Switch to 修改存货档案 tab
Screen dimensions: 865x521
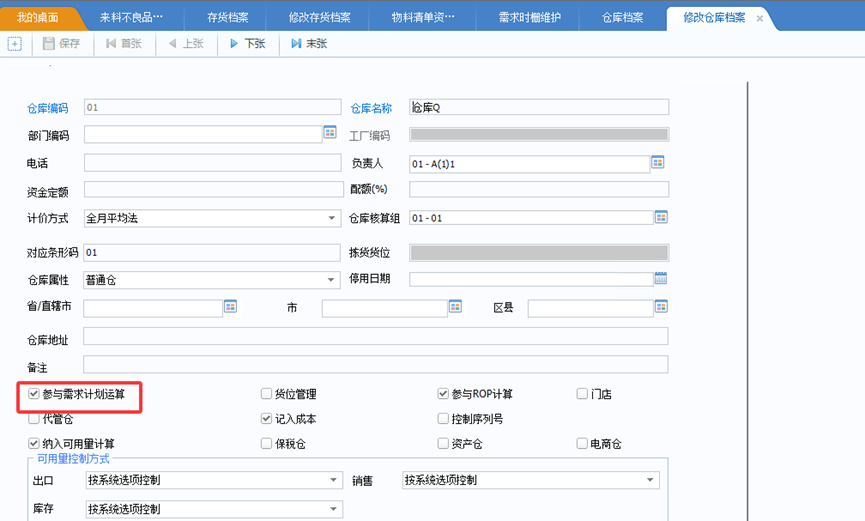(x=319, y=18)
